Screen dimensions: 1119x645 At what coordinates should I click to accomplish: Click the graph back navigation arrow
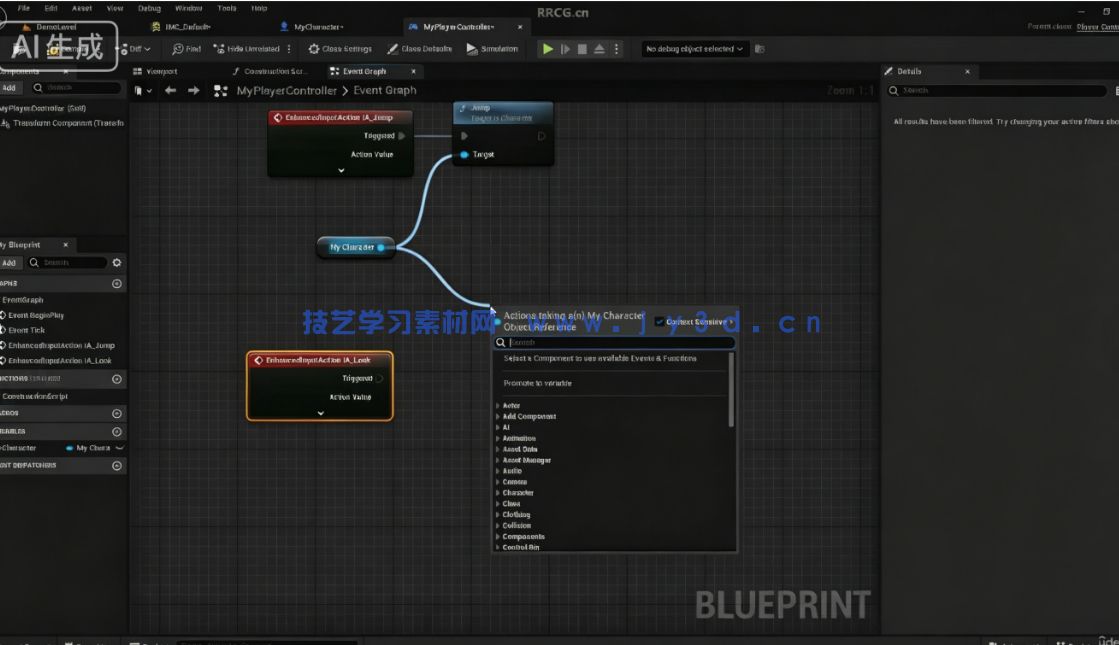tap(171, 90)
